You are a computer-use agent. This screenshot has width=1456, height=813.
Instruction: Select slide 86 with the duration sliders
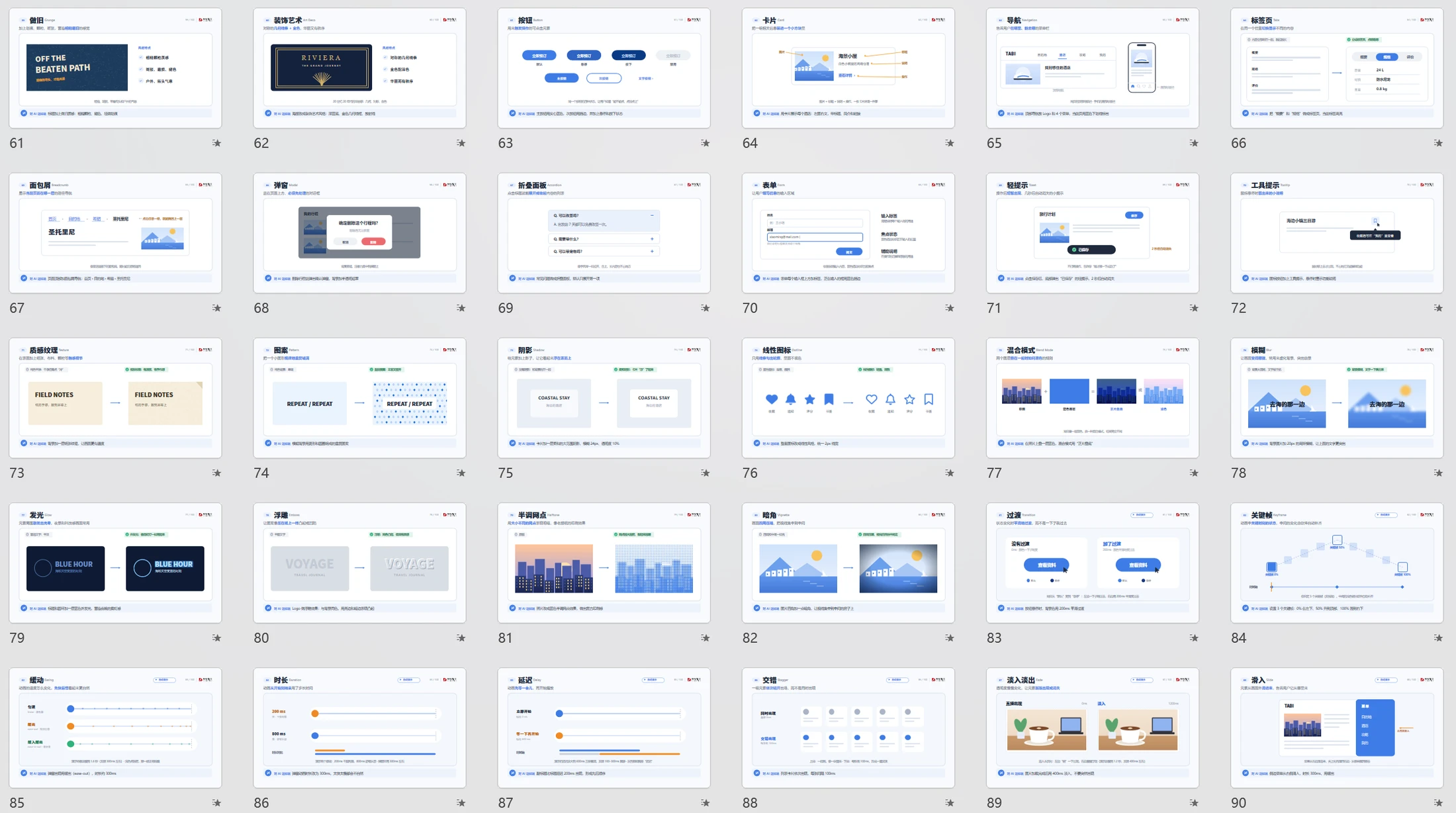(x=359, y=728)
